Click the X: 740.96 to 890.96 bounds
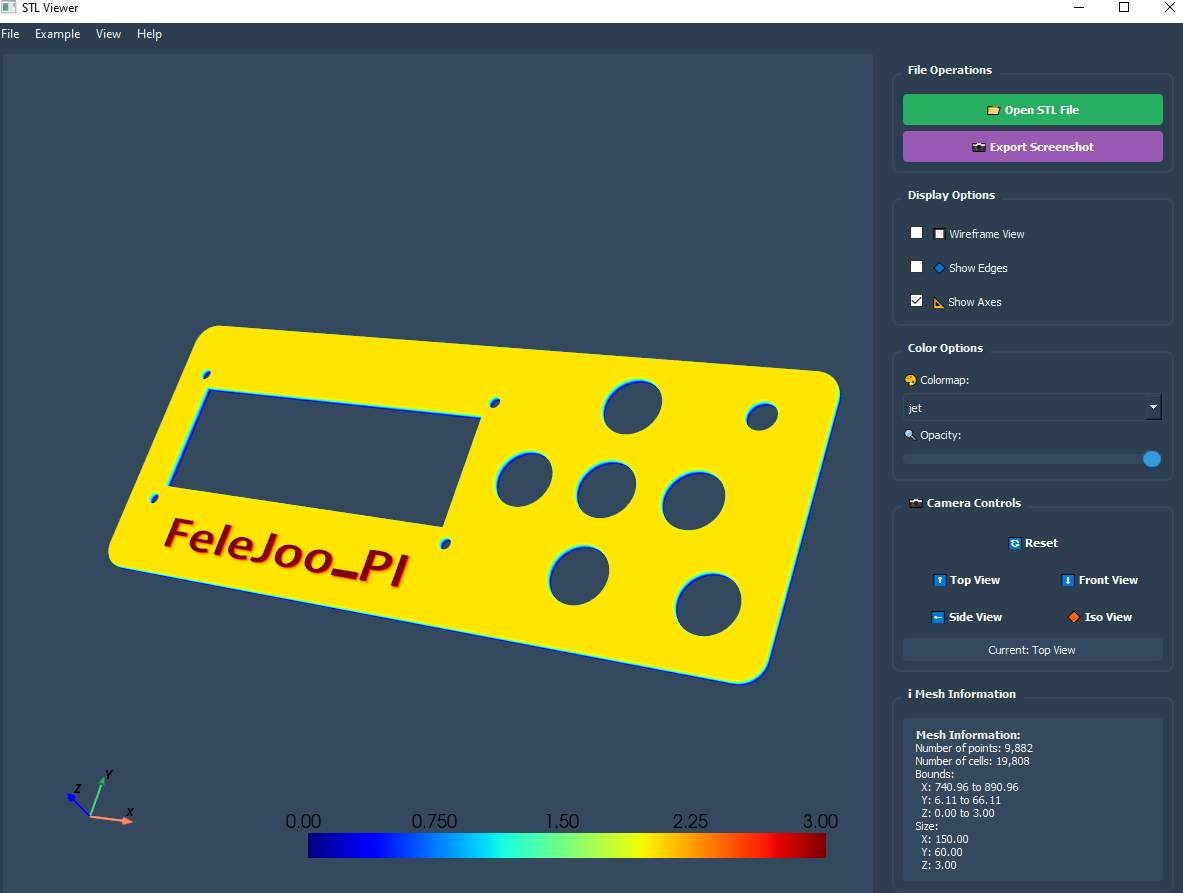Viewport: 1183px width, 893px height. coord(969,787)
